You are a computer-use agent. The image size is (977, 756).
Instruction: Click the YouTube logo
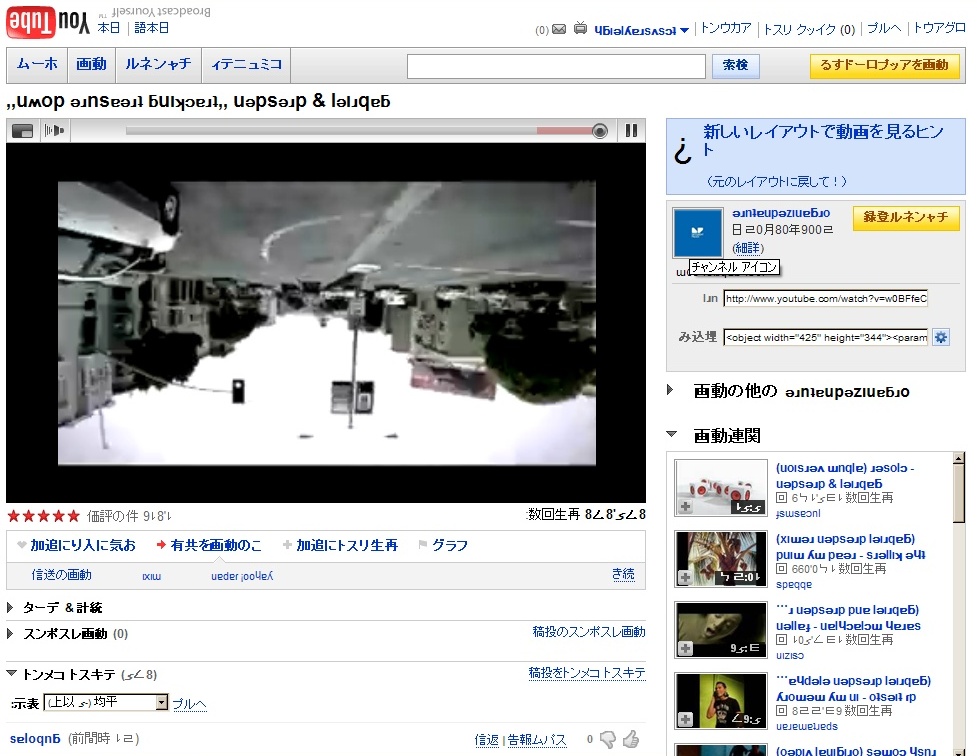click(46, 20)
